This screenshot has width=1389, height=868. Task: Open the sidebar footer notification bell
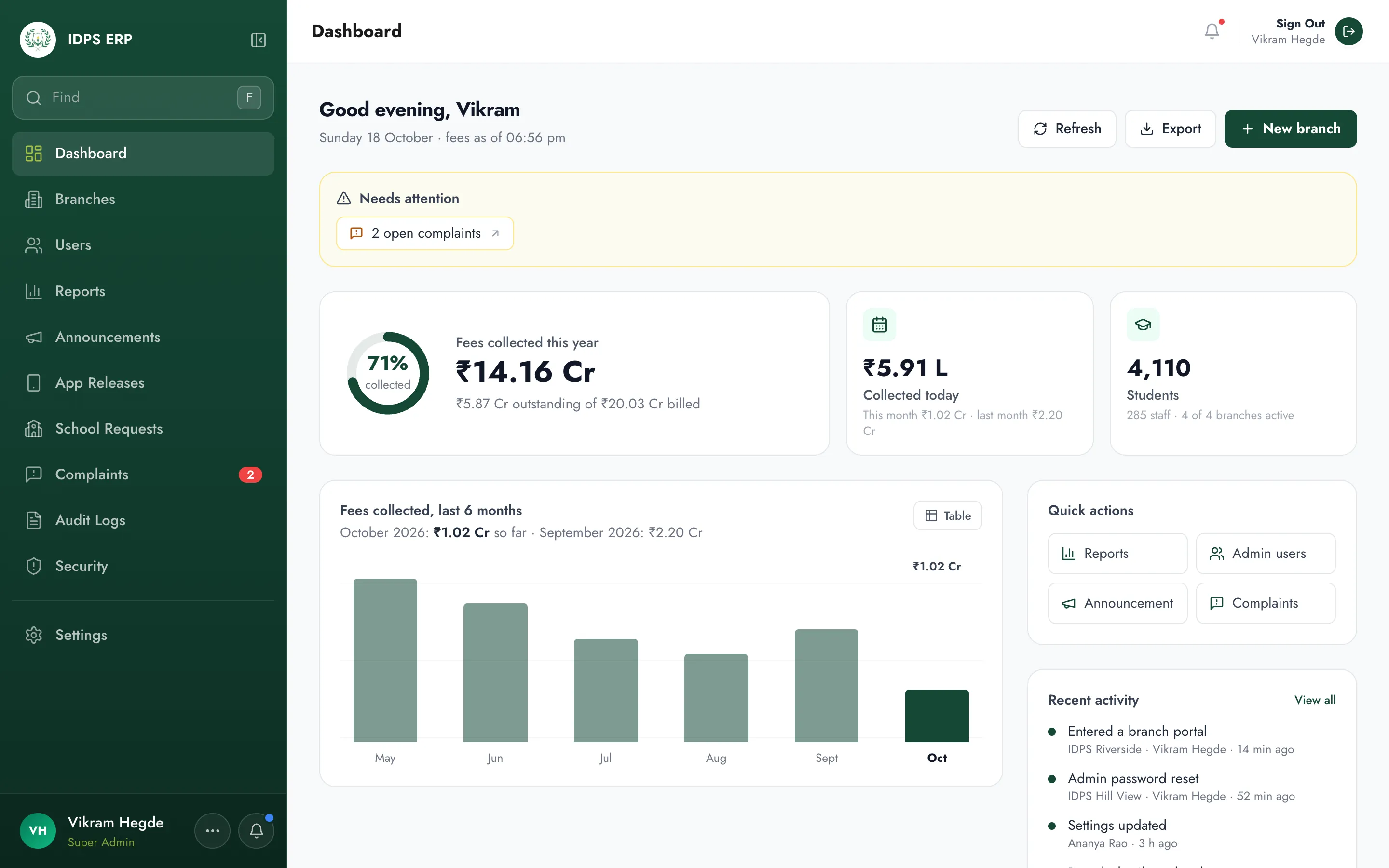pos(257,830)
